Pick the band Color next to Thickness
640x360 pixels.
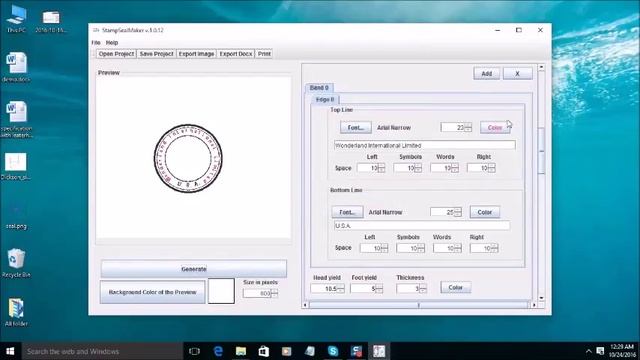(x=456, y=287)
